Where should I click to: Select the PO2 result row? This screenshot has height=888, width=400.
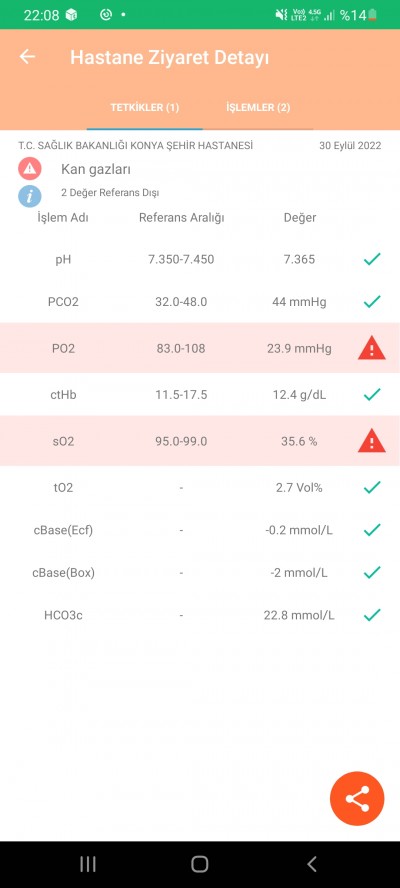tap(200, 348)
